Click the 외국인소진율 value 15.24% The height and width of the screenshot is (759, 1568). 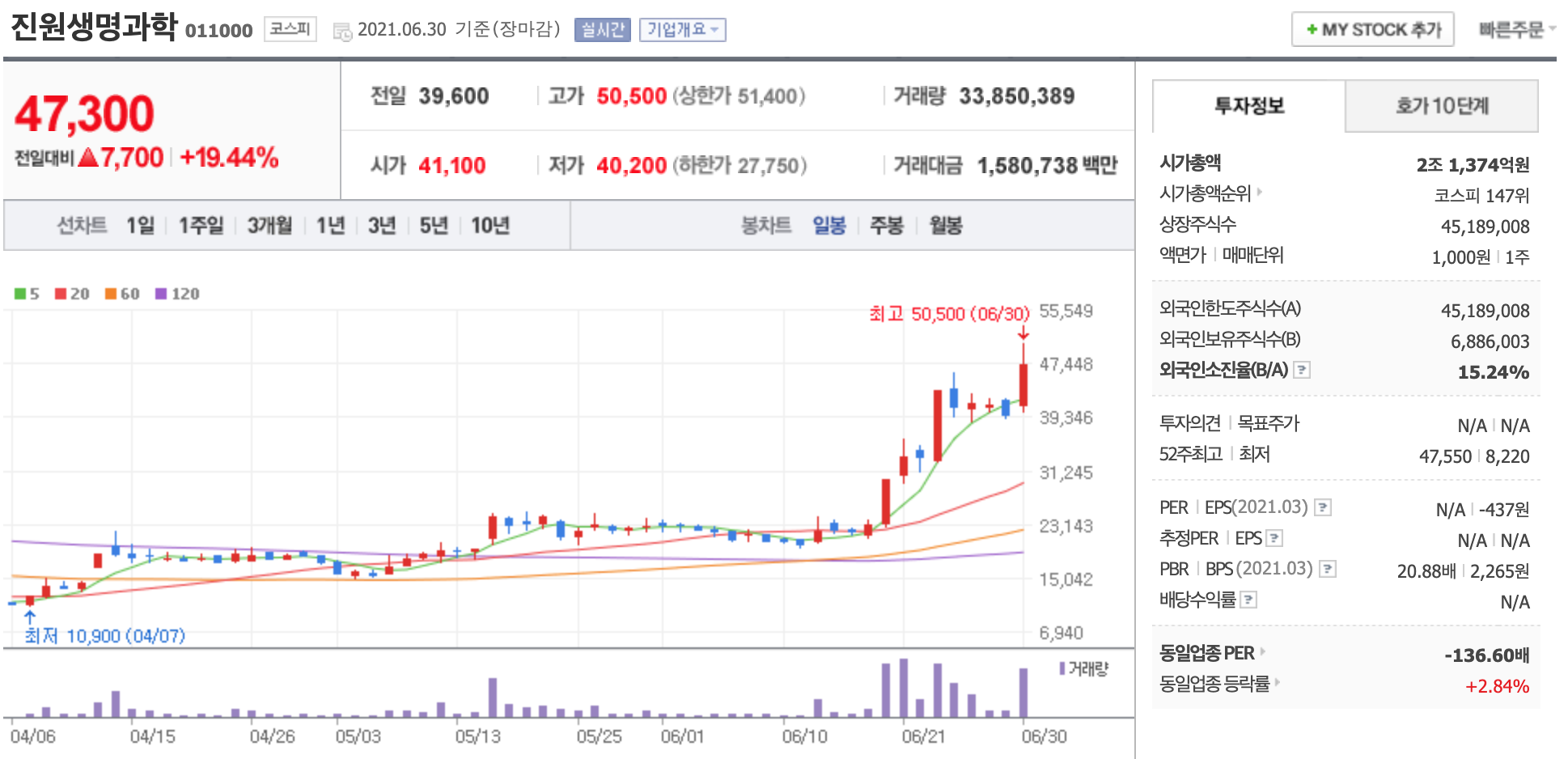tap(1494, 372)
